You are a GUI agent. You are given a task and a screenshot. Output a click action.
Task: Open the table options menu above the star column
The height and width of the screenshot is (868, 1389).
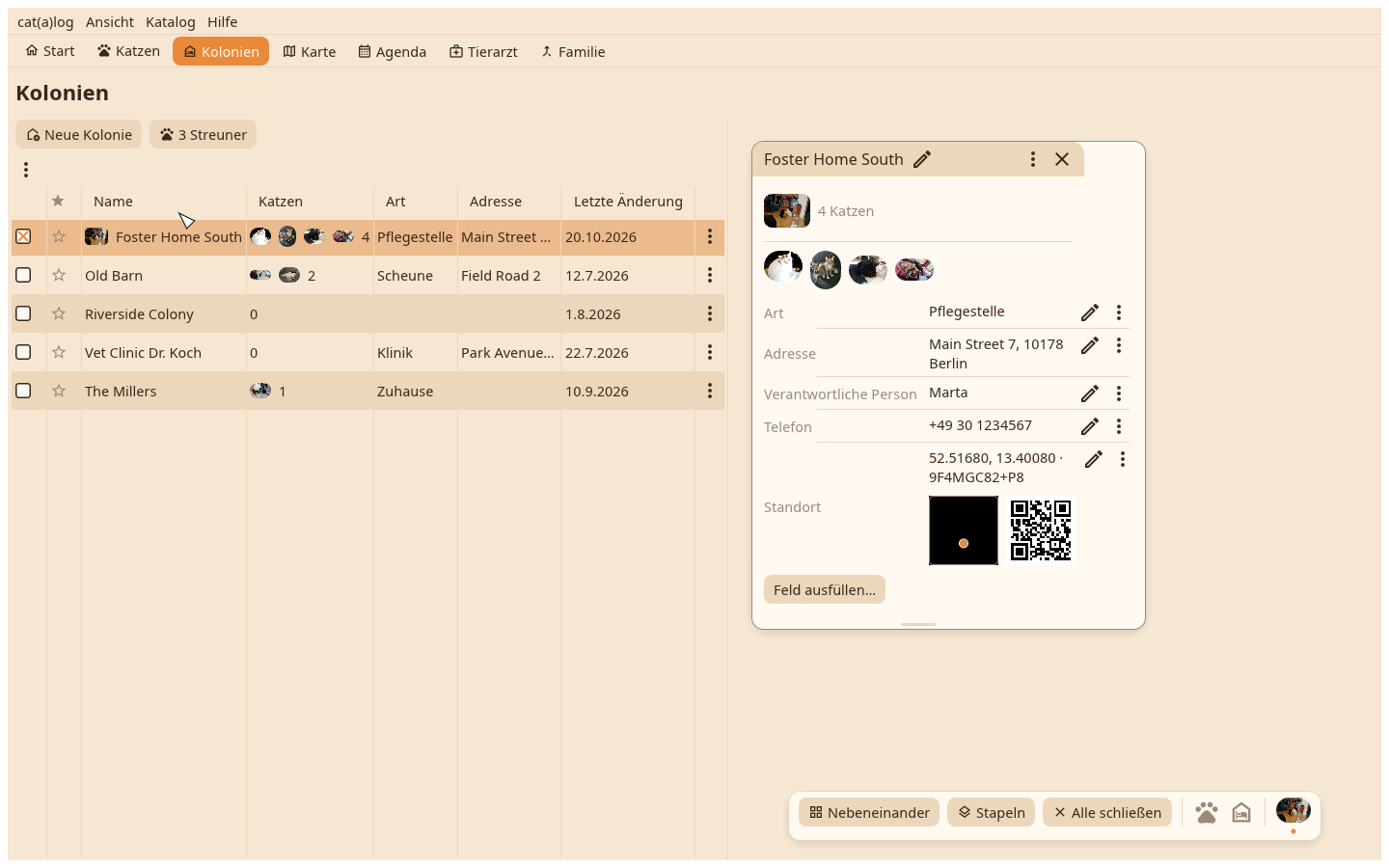pyautogui.click(x=26, y=170)
